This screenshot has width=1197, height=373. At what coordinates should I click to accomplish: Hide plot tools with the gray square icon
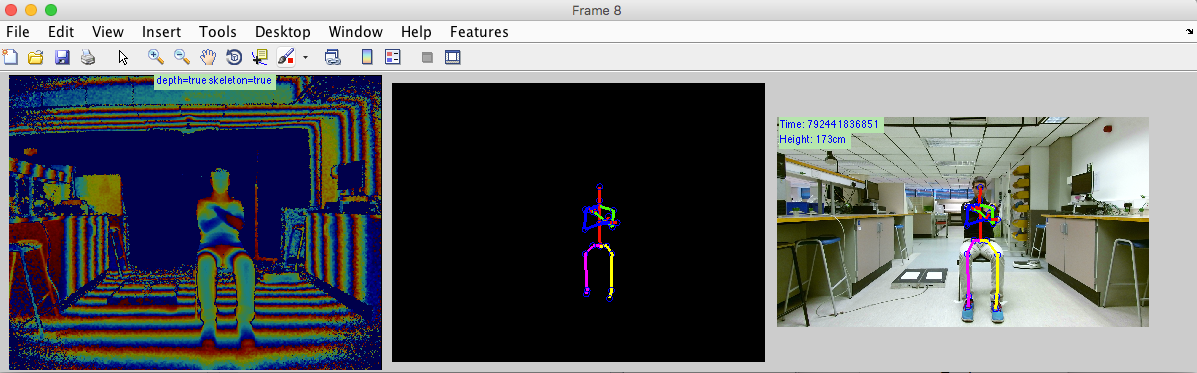pos(428,57)
